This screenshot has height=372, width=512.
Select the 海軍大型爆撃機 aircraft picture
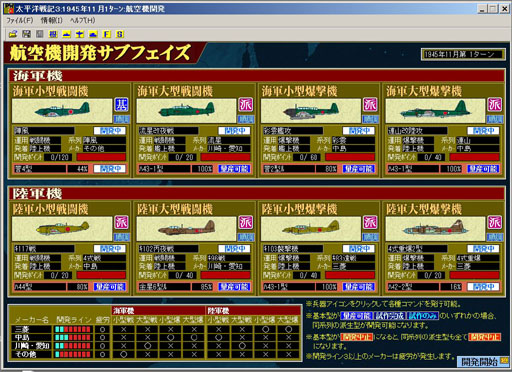(x=435, y=111)
